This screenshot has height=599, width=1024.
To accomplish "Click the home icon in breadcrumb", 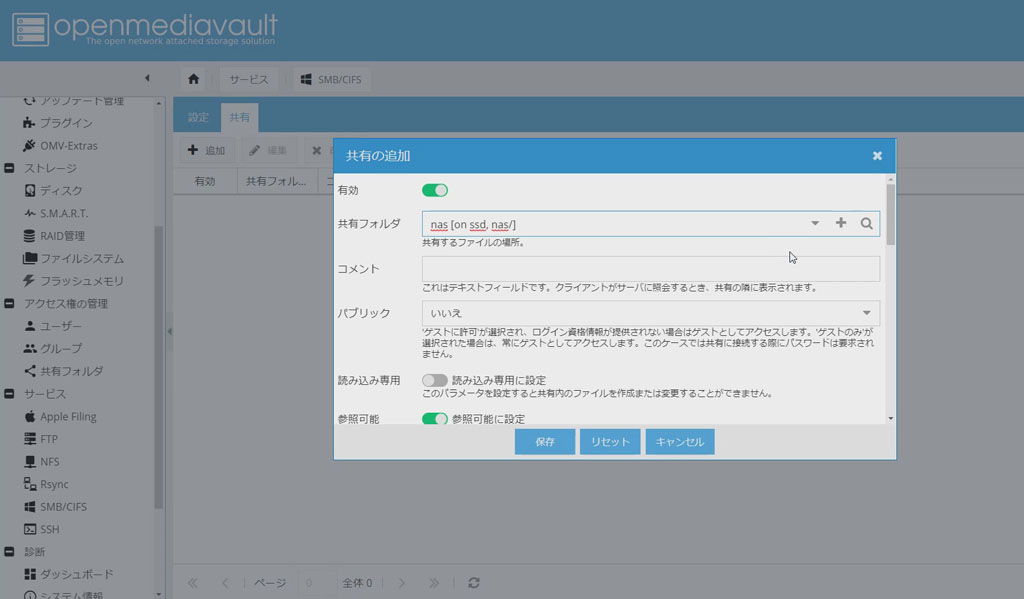I will pyautogui.click(x=193, y=79).
